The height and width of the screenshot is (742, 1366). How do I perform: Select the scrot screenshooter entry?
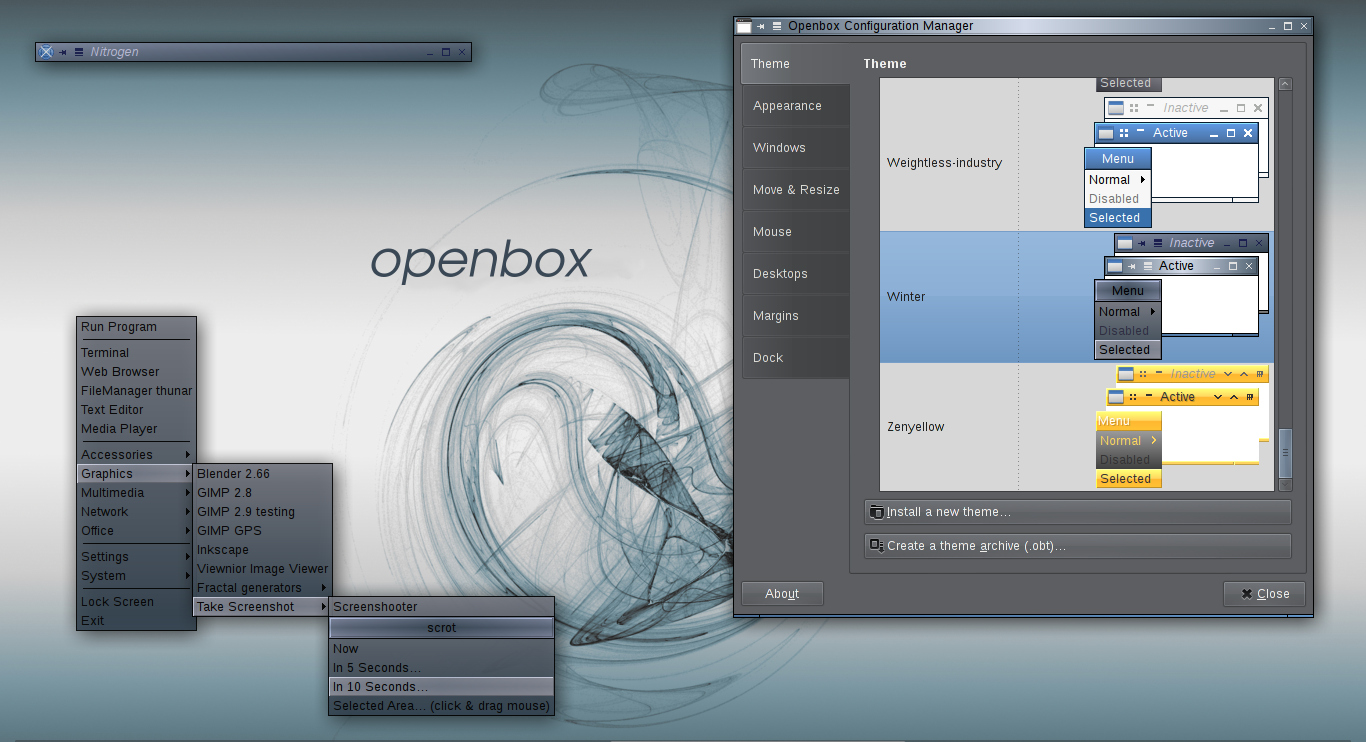coord(441,628)
